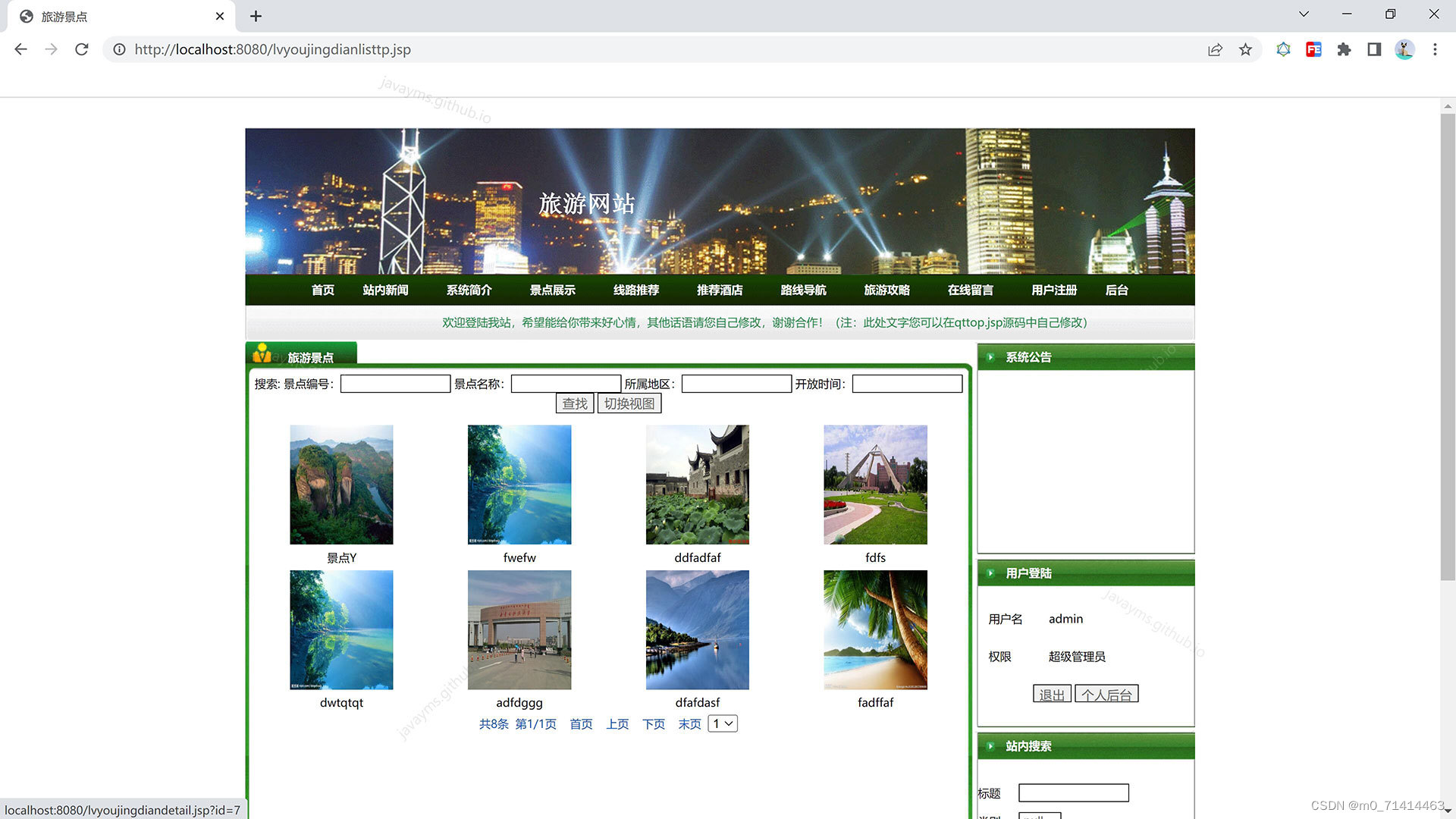Open a new browser tab
The height and width of the screenshot is (819, 1456).
point(256,16)
